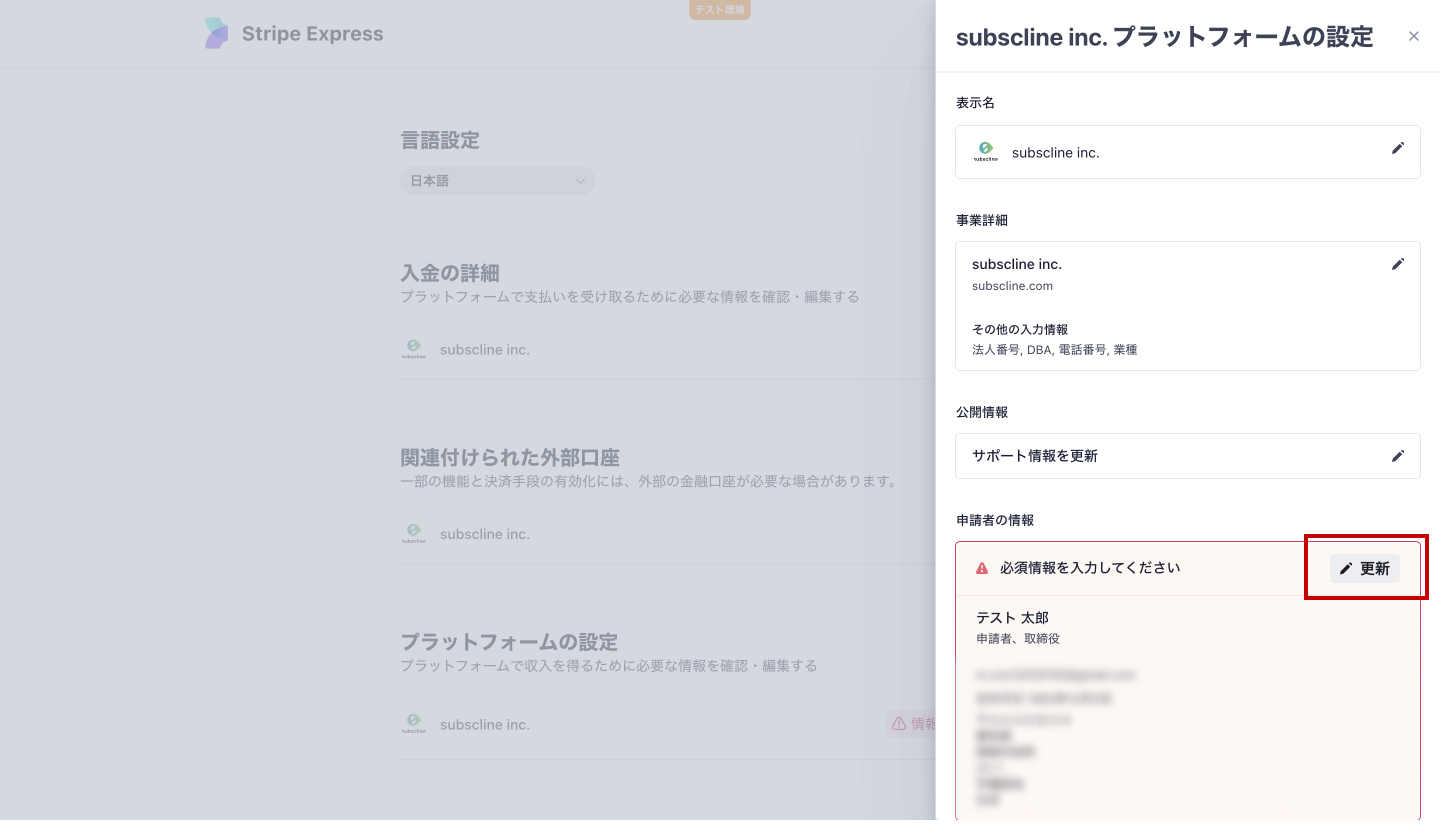The width and height of the screenshot is (1440, 830).
Task: Edit サポート情報を更新 pencil icon
Action: 1398,456
